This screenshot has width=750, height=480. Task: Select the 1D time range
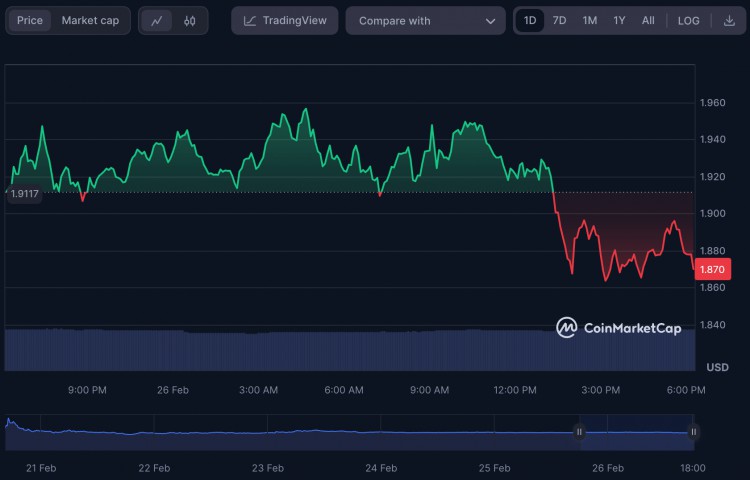(529, 21)
